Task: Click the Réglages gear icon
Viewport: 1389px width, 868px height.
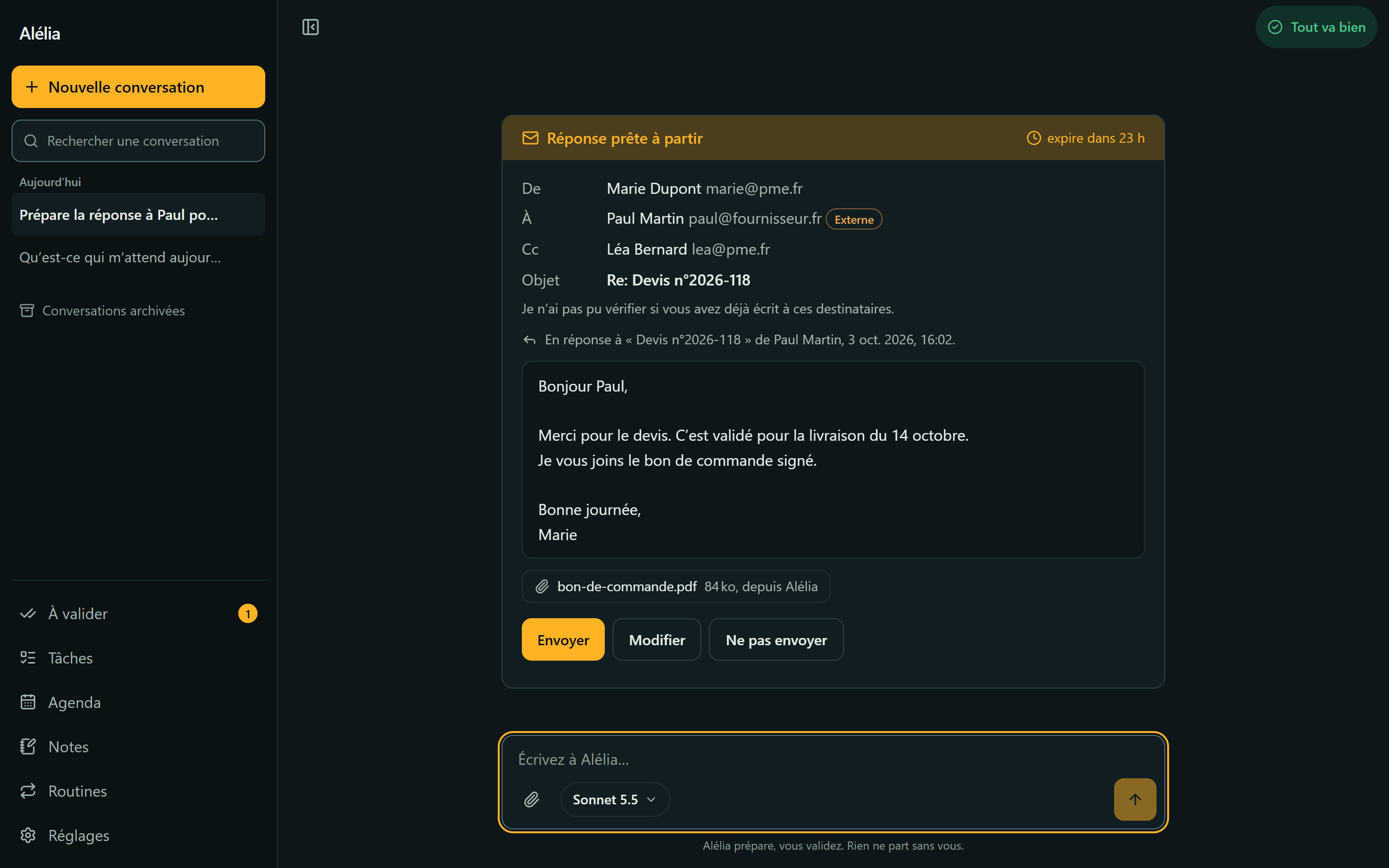Action: click(27, 835)
